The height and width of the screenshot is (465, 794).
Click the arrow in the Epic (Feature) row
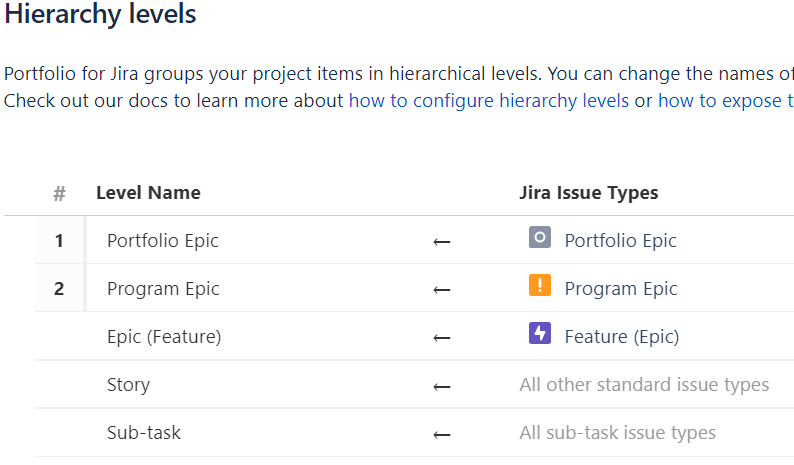[442, 338]
